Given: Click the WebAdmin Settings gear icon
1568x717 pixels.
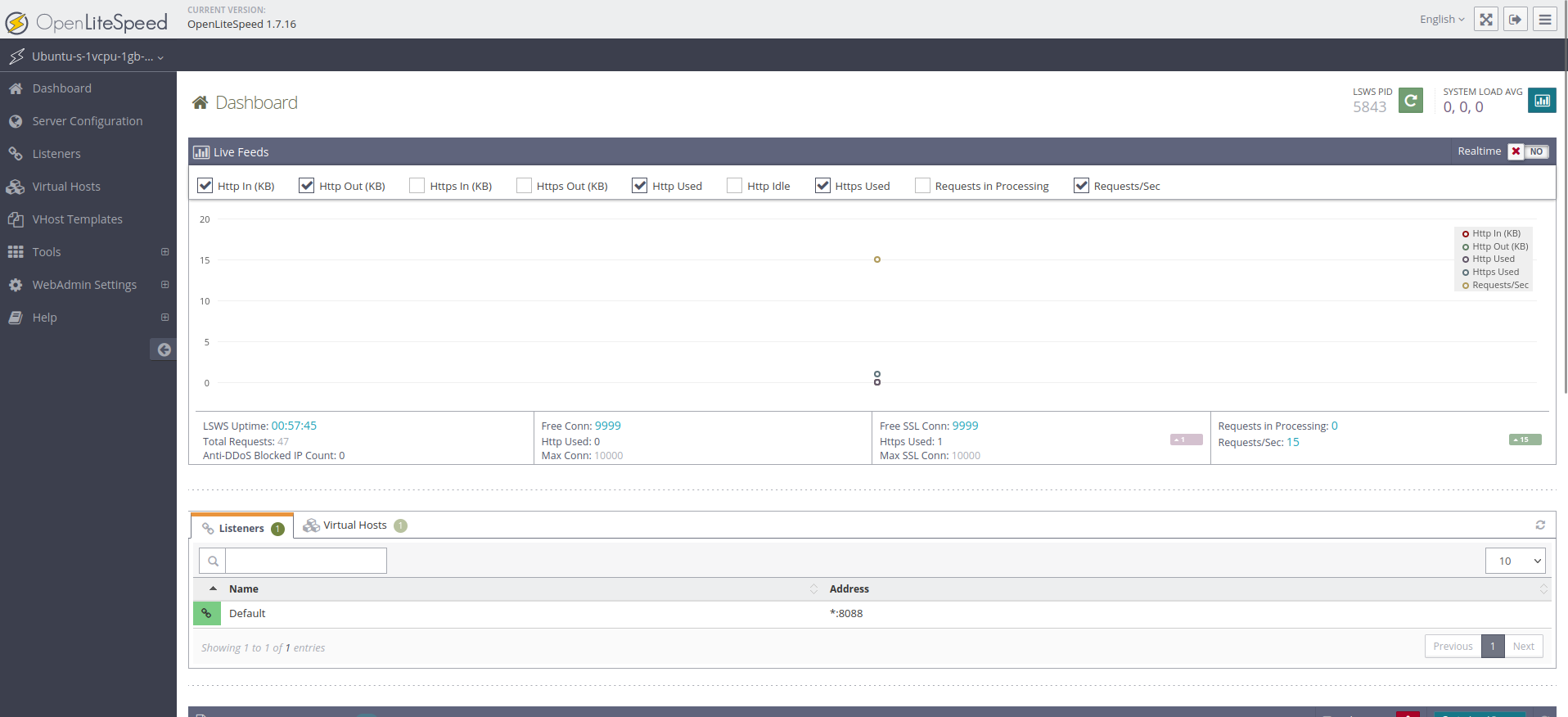Looking at the screenshot, I should 16,285.
